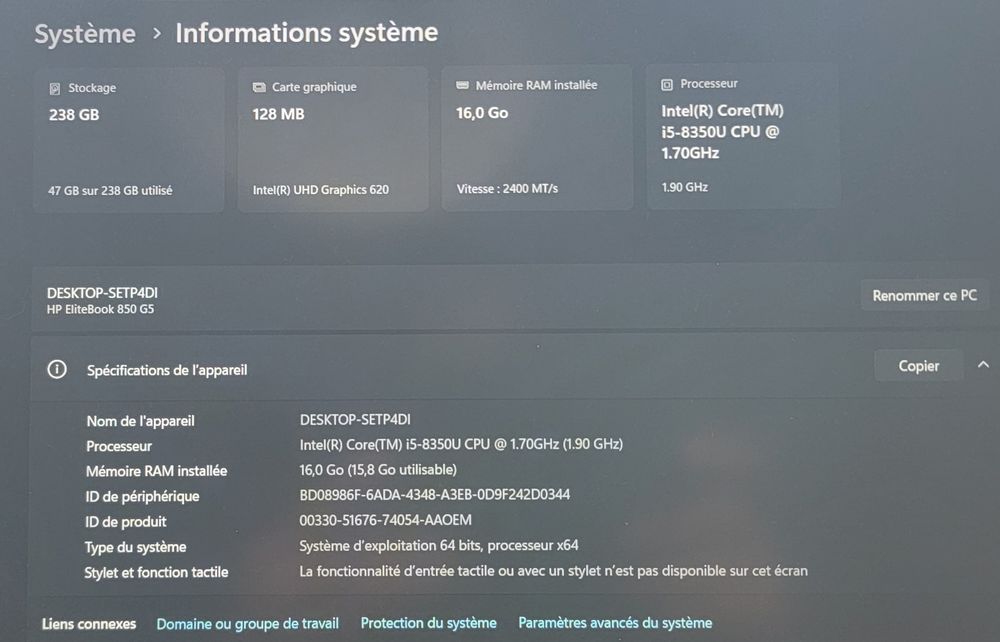Click the Liens connexes label

pyautogui.click(x=89, y=624)
